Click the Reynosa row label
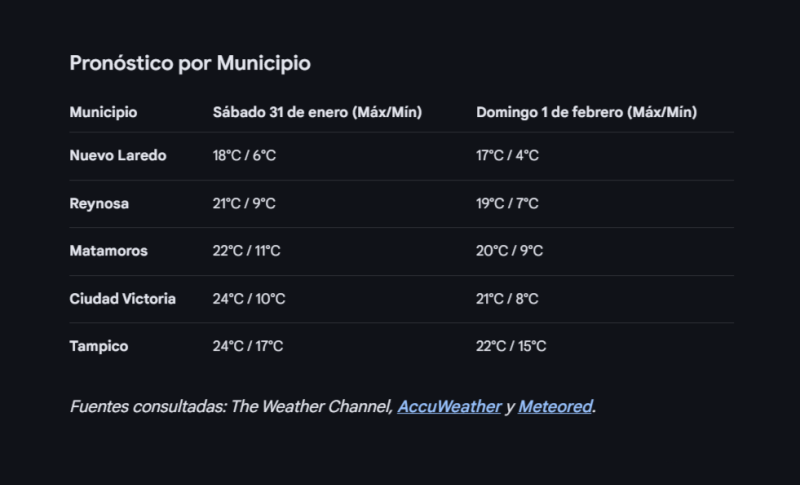The height and width of the screenshot is (485, 800). click(99, 204)
